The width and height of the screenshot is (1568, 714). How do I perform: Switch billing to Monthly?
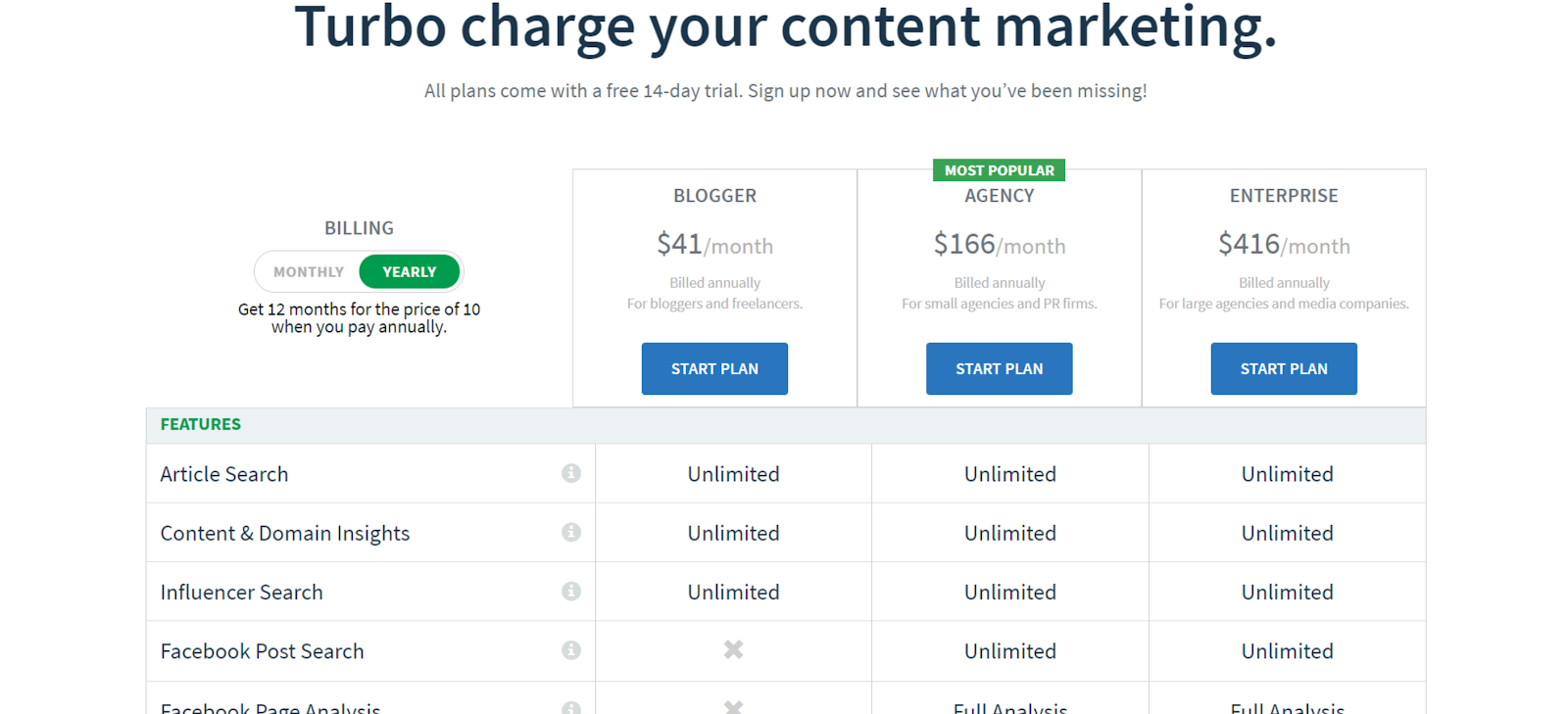tap(309, 271)
